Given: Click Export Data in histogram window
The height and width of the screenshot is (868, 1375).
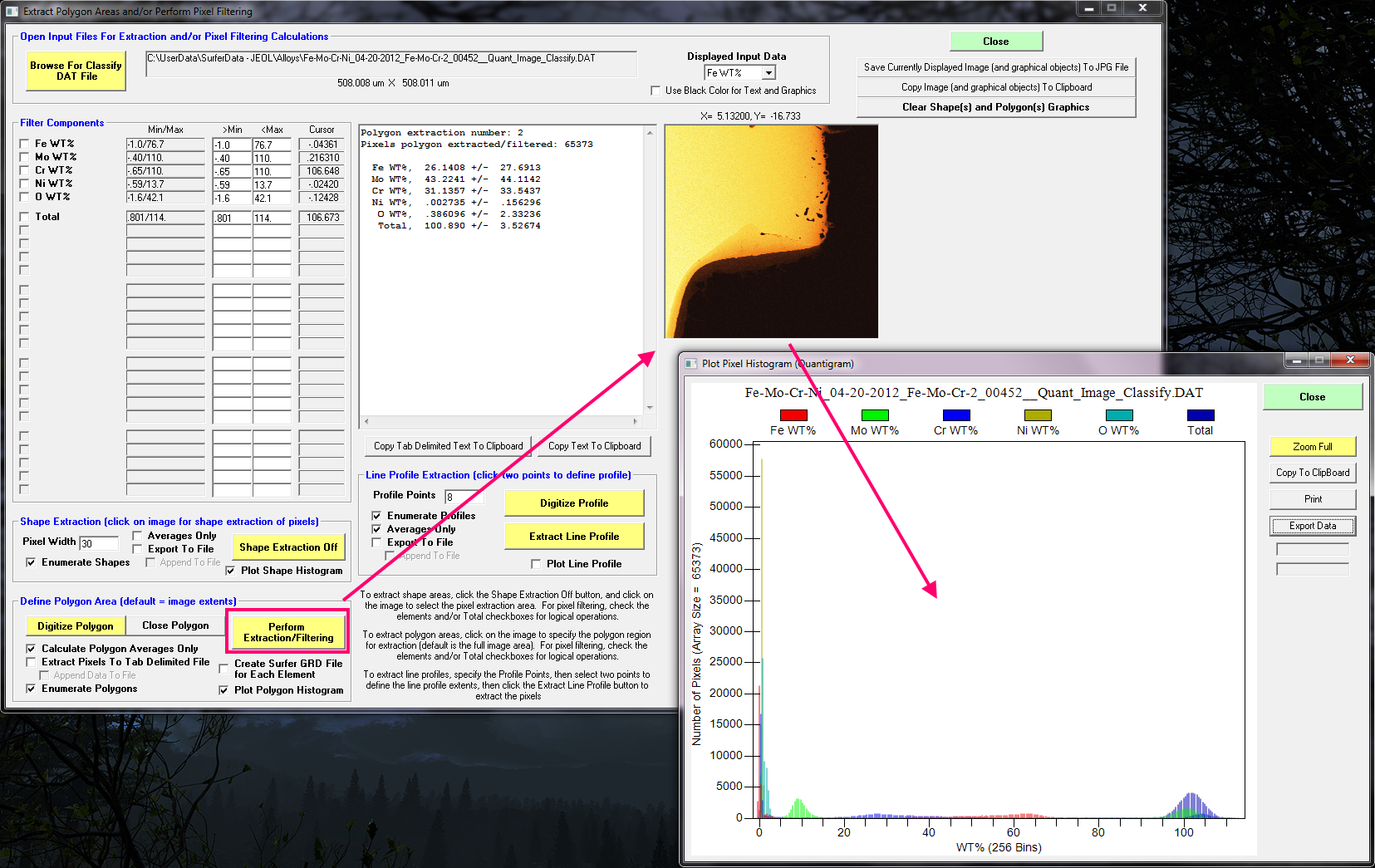Looking at the screenshot, I should pos(1312,526).
